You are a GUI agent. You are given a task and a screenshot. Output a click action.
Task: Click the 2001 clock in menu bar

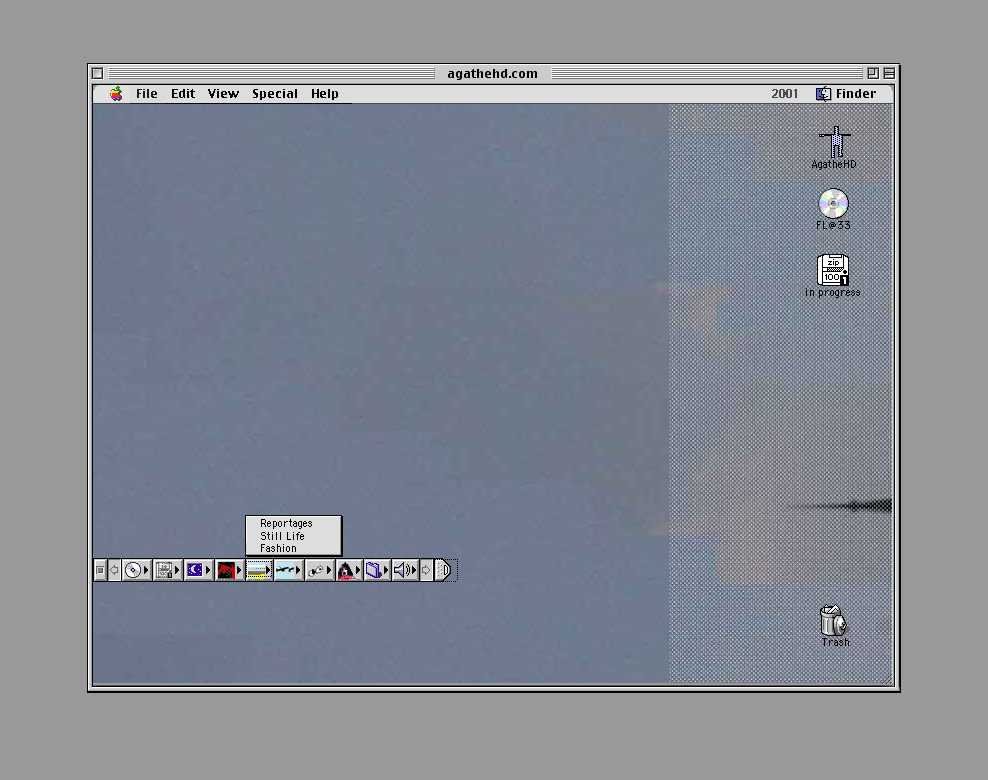pyautogui.click(x=784, y=94)
